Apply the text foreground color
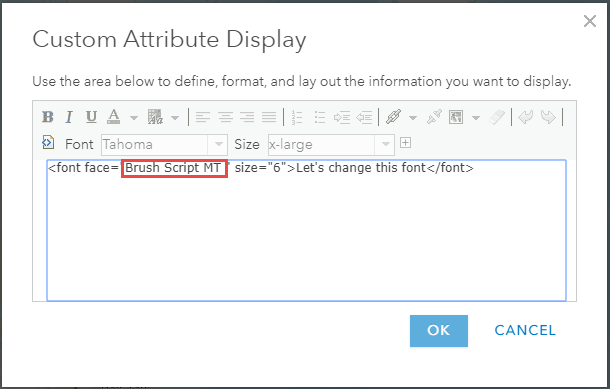610x389 pixels. 114,117
